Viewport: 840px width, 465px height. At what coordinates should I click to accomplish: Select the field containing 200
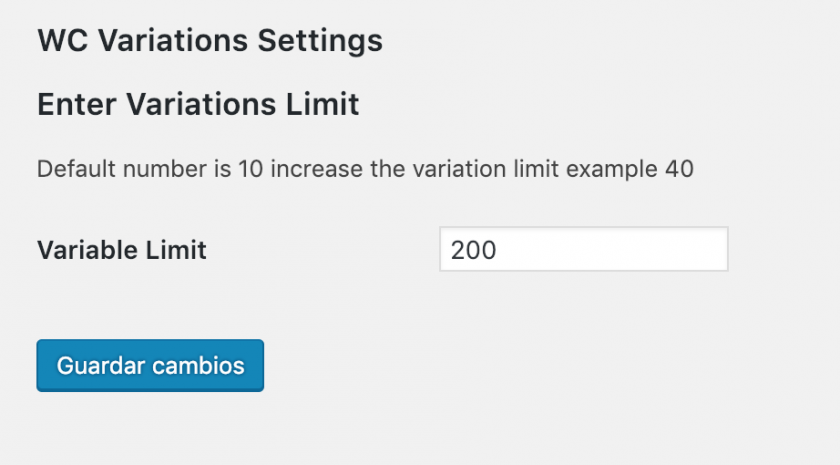[x=583, y=249]
